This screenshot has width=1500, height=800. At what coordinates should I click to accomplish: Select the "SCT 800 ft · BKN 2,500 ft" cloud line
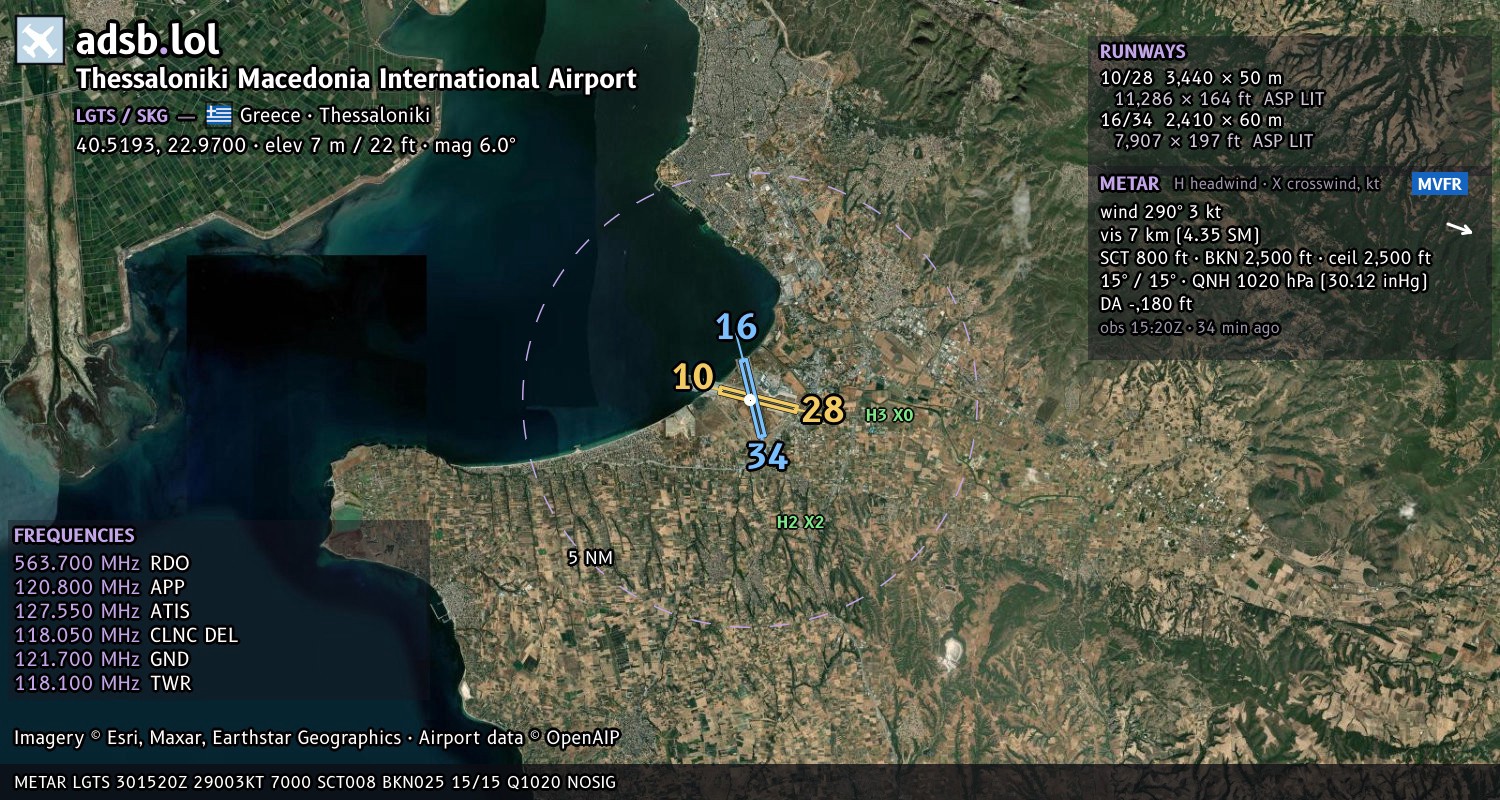pos(1265,258)
